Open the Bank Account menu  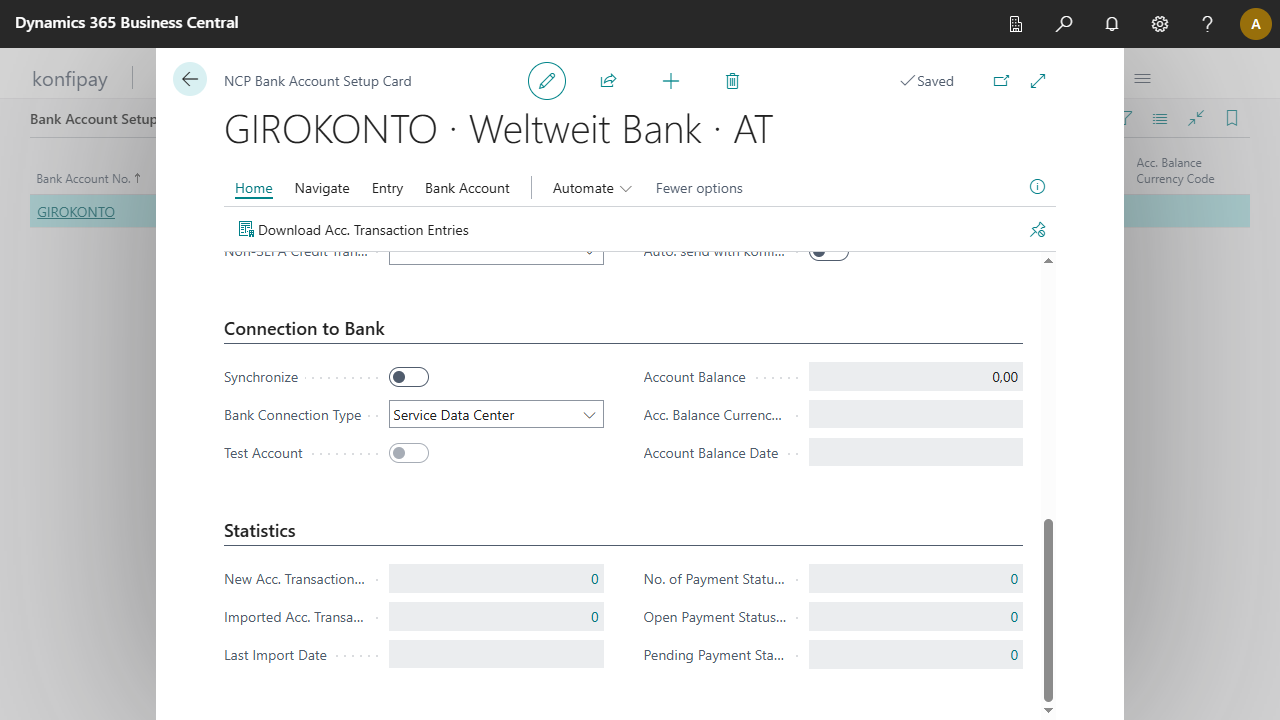click(x=467, y=188)
